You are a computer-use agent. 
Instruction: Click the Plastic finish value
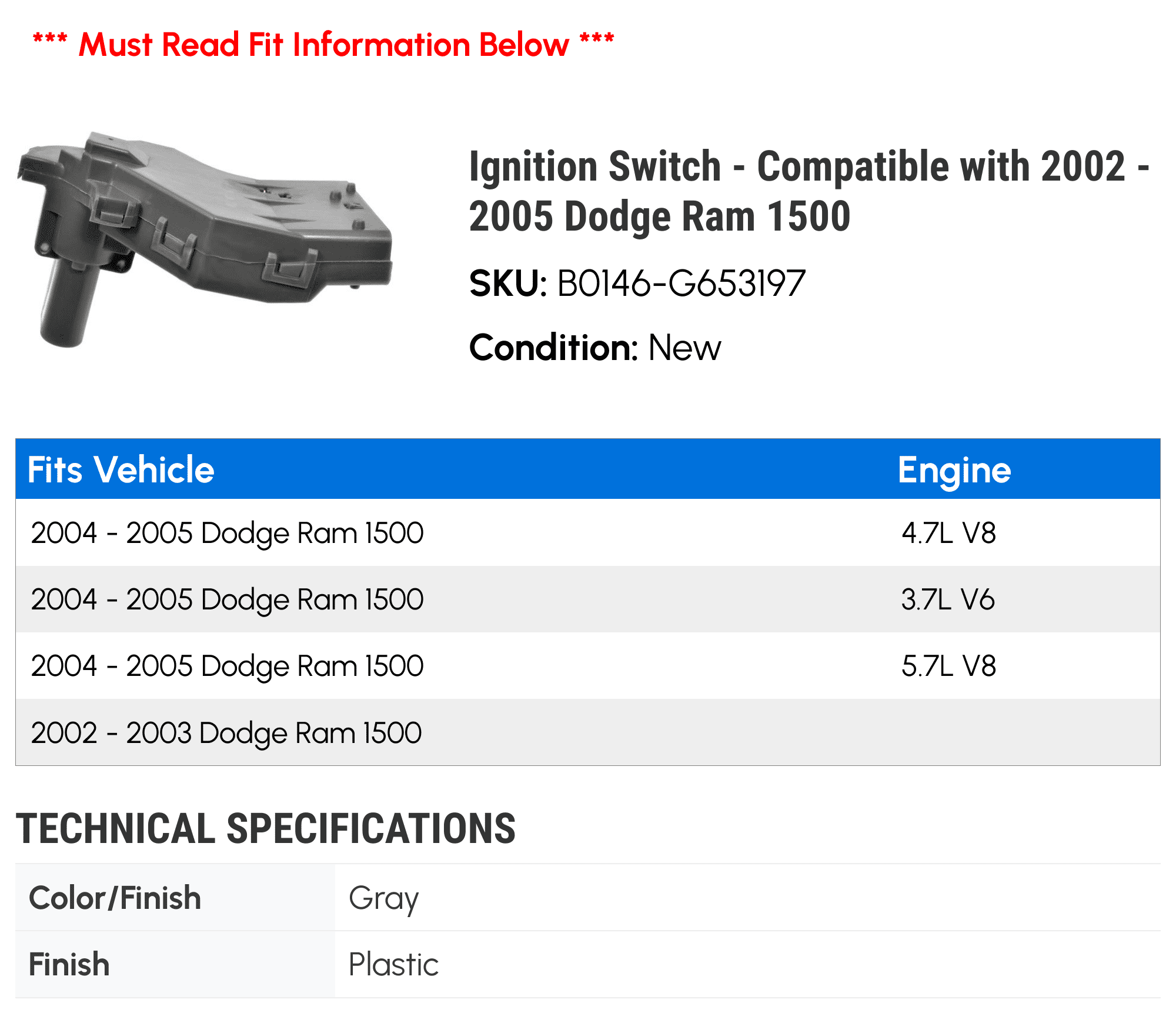pos(393,965)
